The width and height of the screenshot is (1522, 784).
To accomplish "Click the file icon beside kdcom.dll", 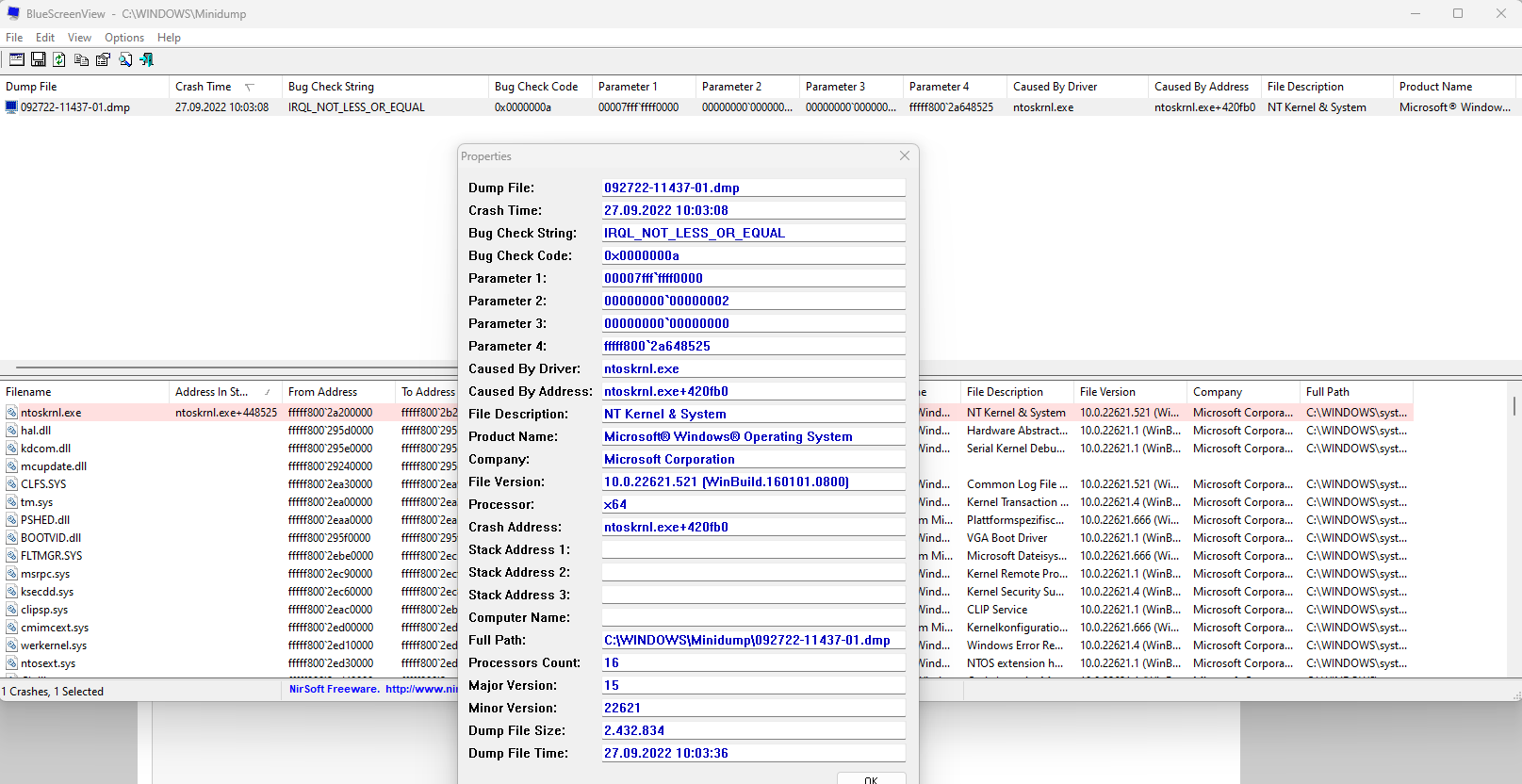I will click(11, 449).
